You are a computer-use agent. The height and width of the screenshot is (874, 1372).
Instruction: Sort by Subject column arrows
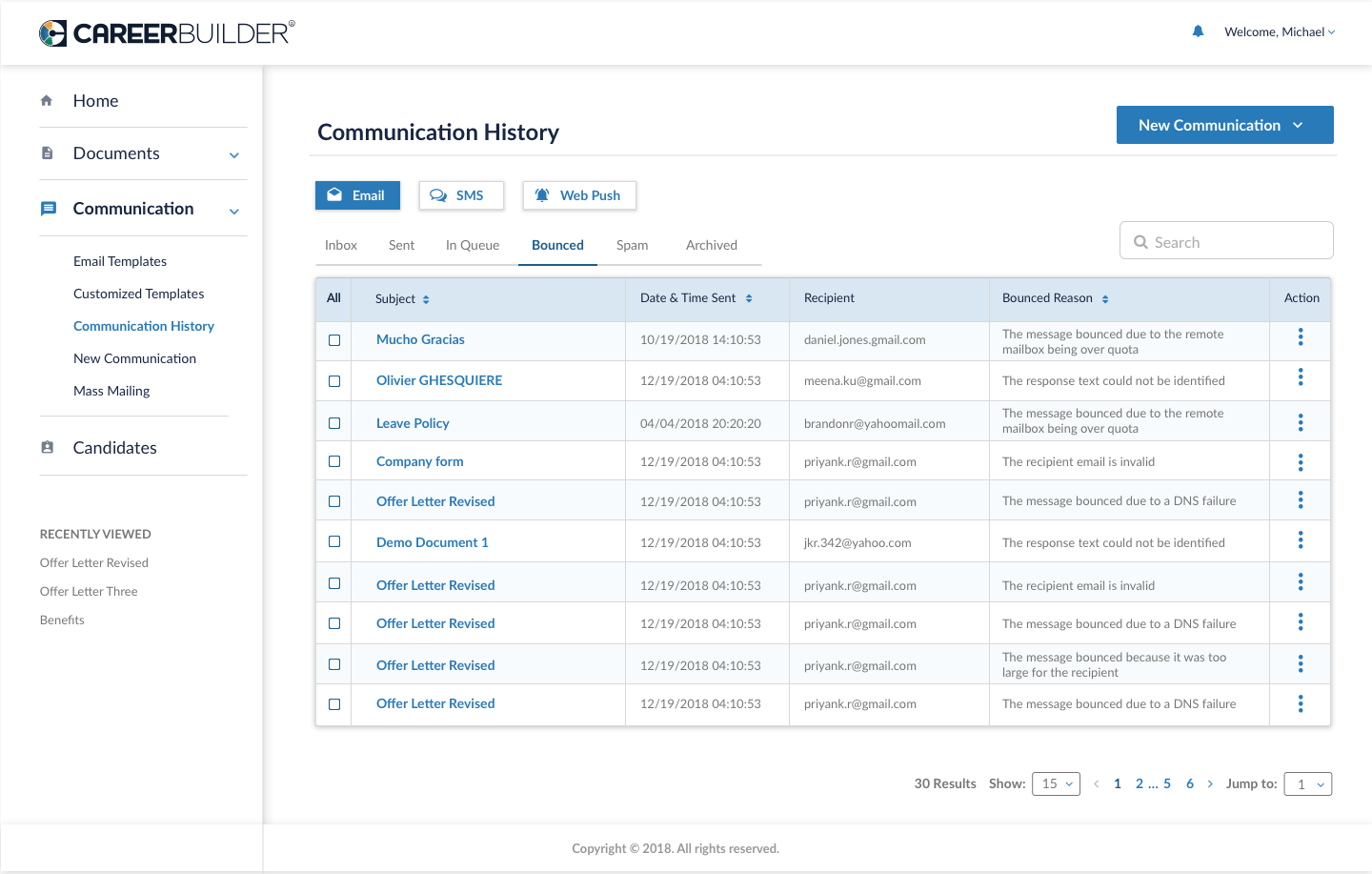(x=426, y=299)
